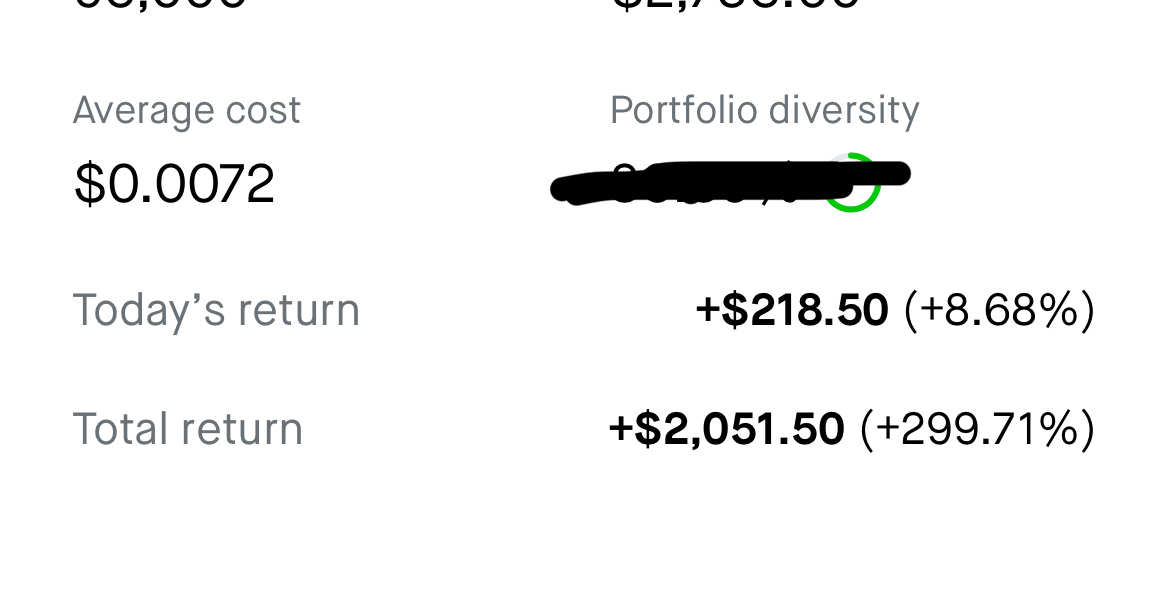Tap the word 'Today's' in Today's return
This screenshot has width=1170, height=613.
click(149, 309)
